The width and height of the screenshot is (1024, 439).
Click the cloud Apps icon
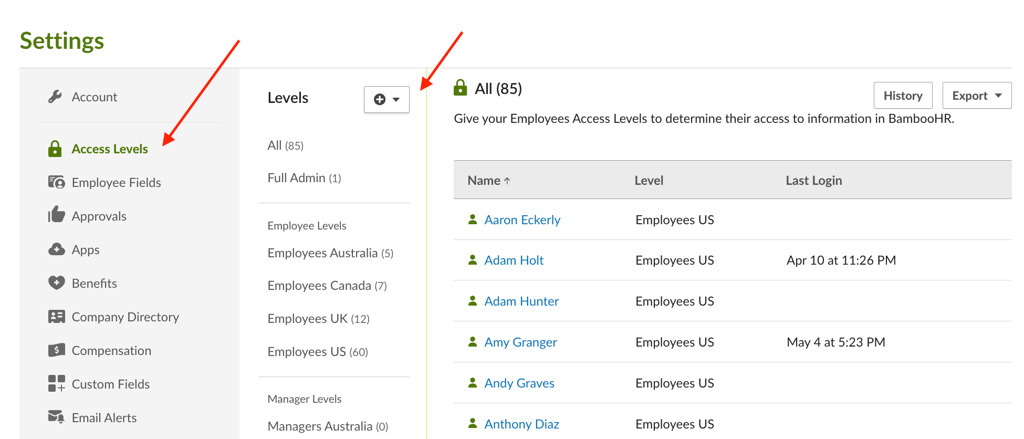coord(56,250)
